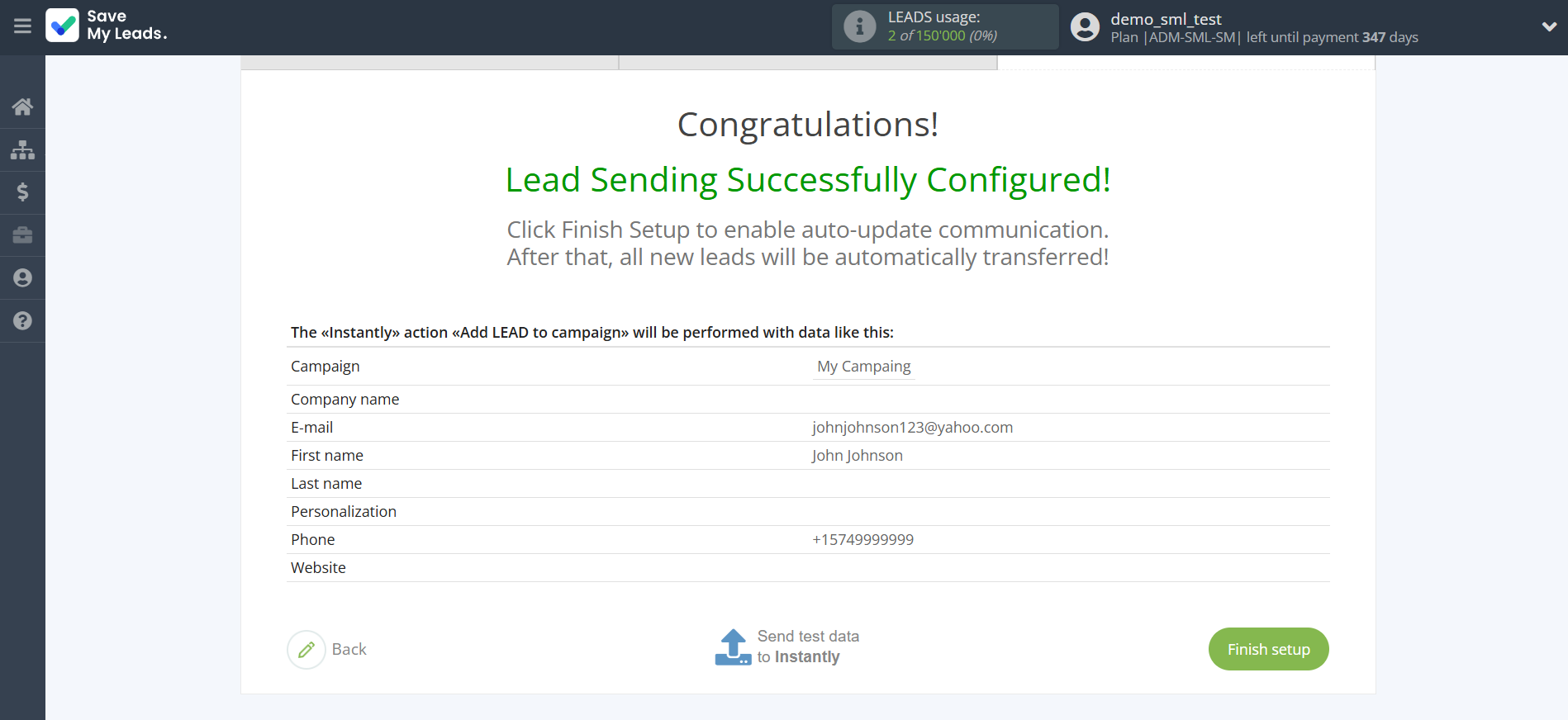Expand the account dropdown chevron
1568x720 pixels.
(x=1549, y=26)
